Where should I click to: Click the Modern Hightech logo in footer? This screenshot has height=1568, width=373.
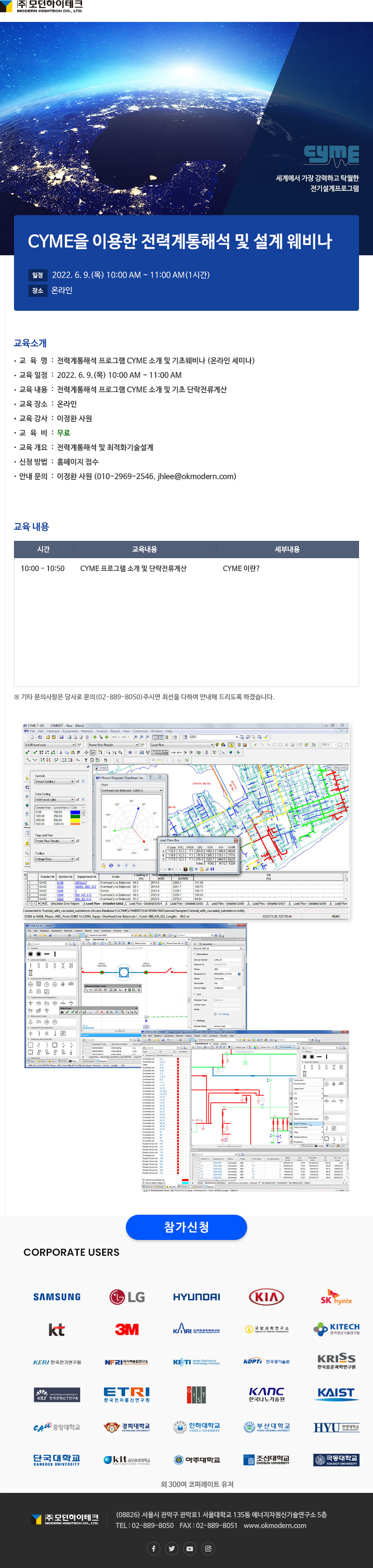click(64, 1519)
